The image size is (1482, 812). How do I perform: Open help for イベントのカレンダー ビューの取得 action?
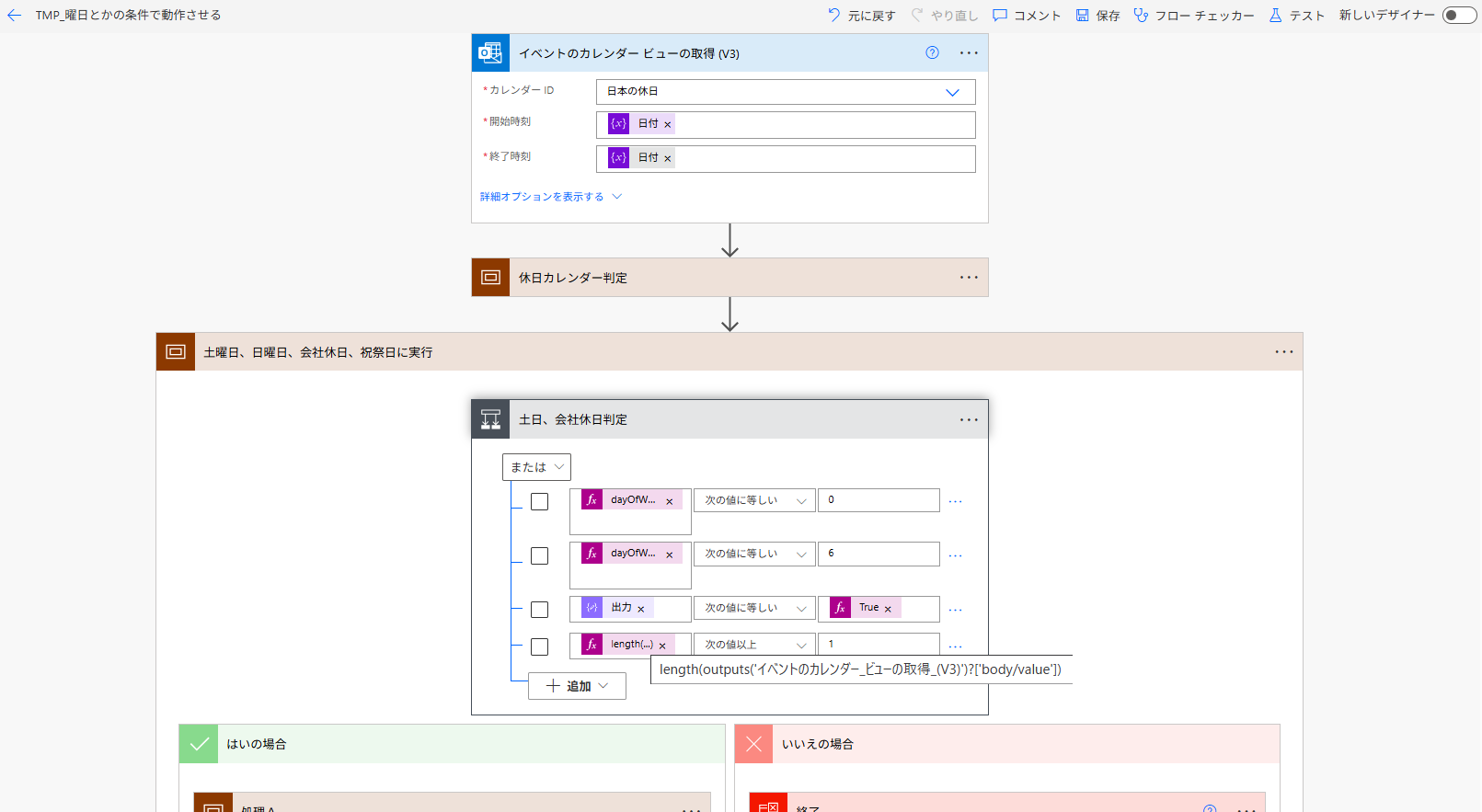click(x=932, y=52)
